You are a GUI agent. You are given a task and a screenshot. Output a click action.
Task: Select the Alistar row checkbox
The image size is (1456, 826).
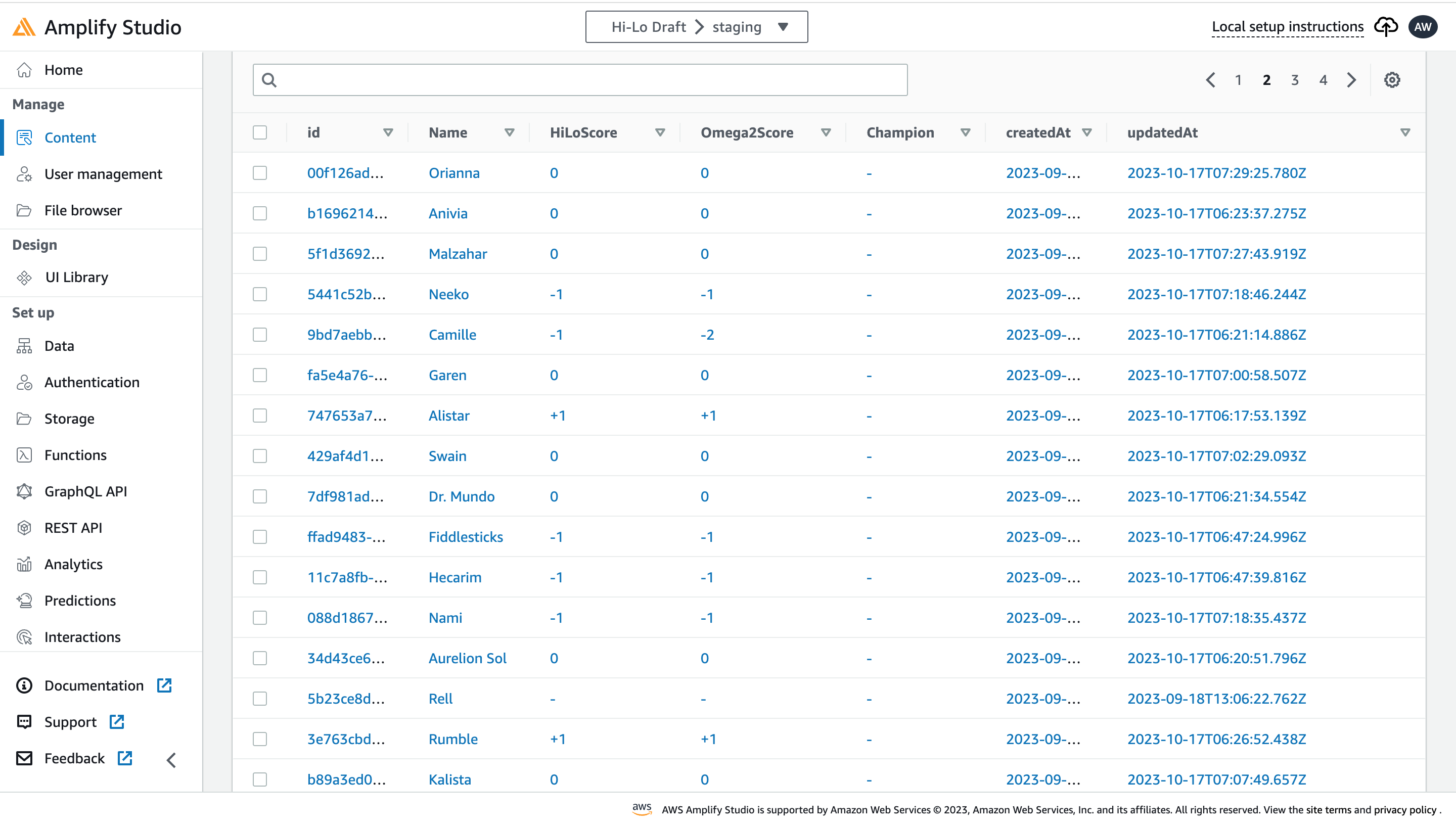pyautogui.click(x=260, y=416)
